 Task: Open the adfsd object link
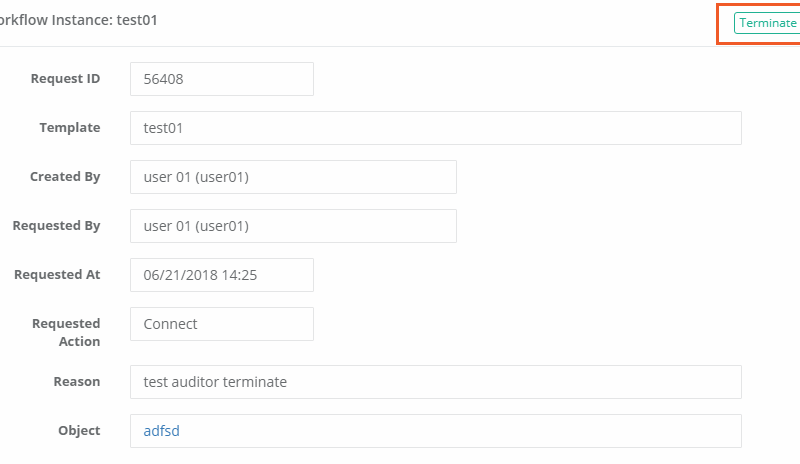point(161,431)
